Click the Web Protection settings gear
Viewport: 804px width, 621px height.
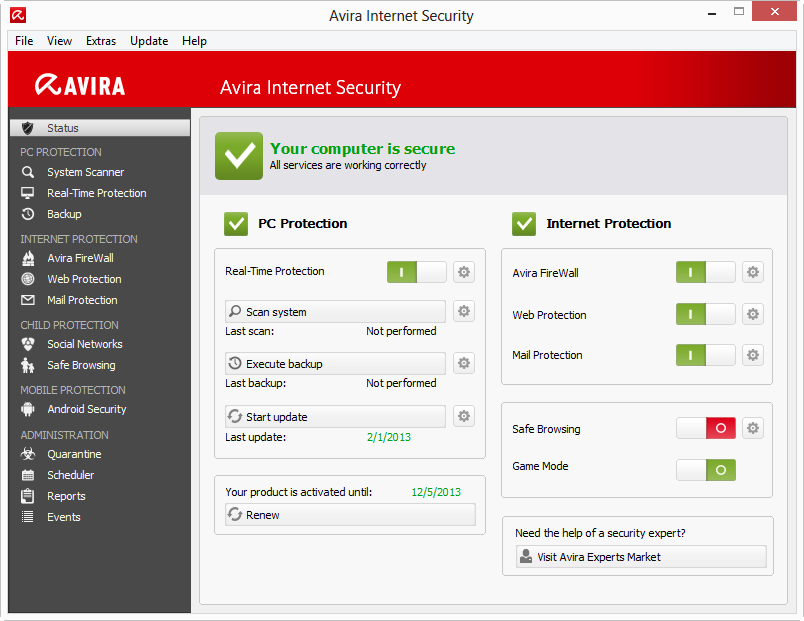pyautogui.click(x=753, y=315)
